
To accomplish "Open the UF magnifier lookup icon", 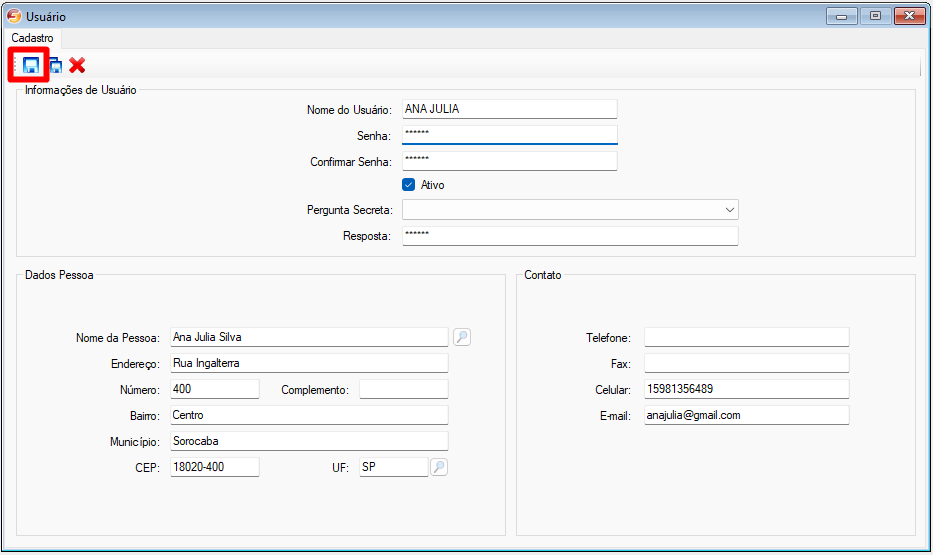I will (x=438, y=467).
